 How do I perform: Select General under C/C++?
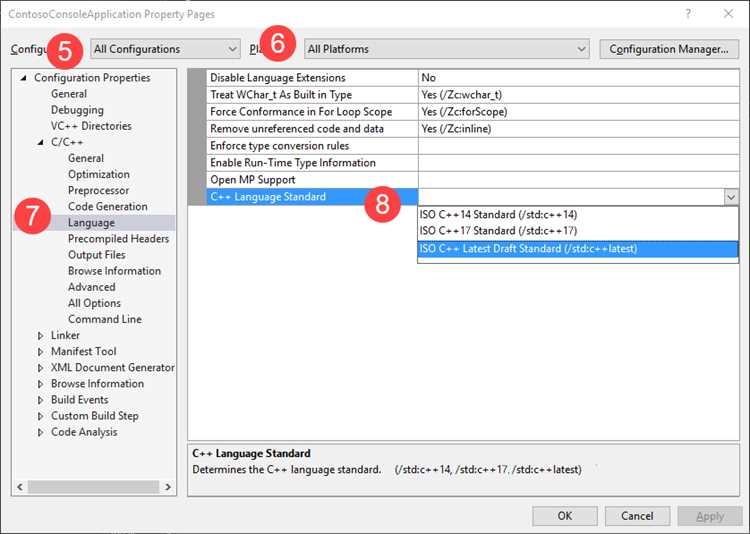coord(86,158)
